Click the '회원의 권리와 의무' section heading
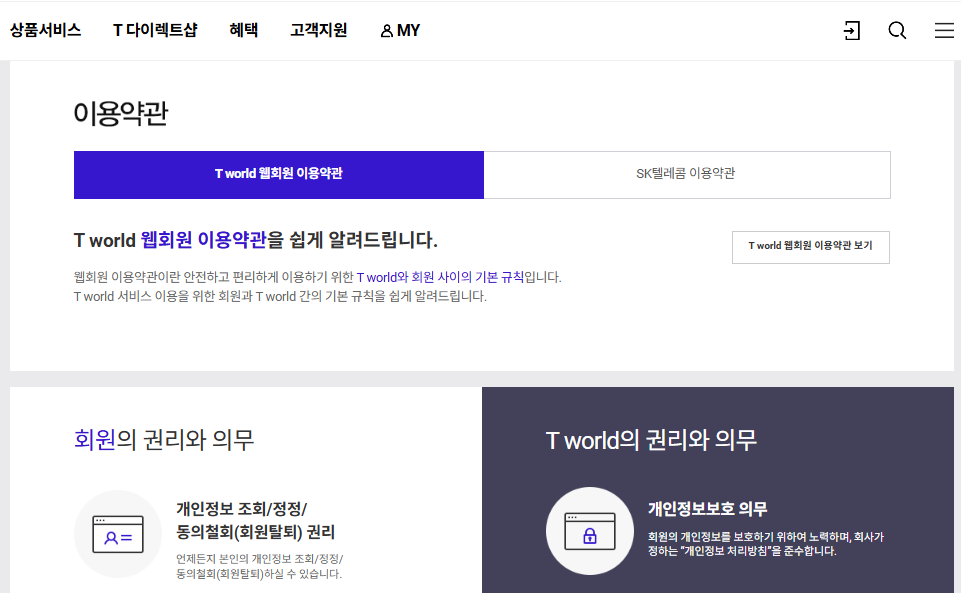Image resolution: width=961 pixels, height=593 pixels. [x=164, y=440]
